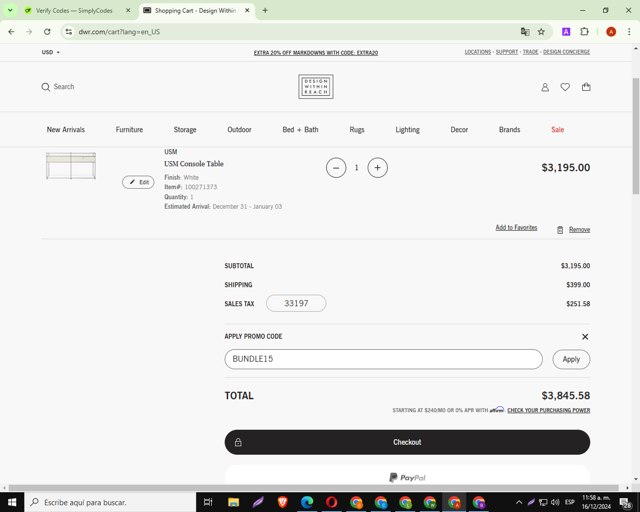The width and height of the screenshot is (640, 512).
Task: Open File Explorer from the taskbar
Action: (233, 502)
